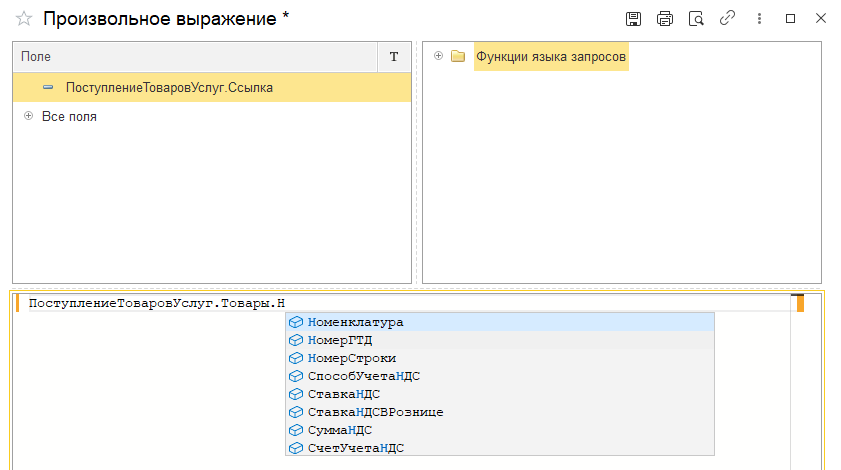The width and height of the screenshot is (841, 470).
Task: Choose СпособУчетаНДС from autocomplete list
Action: click(x=500, y=376)
